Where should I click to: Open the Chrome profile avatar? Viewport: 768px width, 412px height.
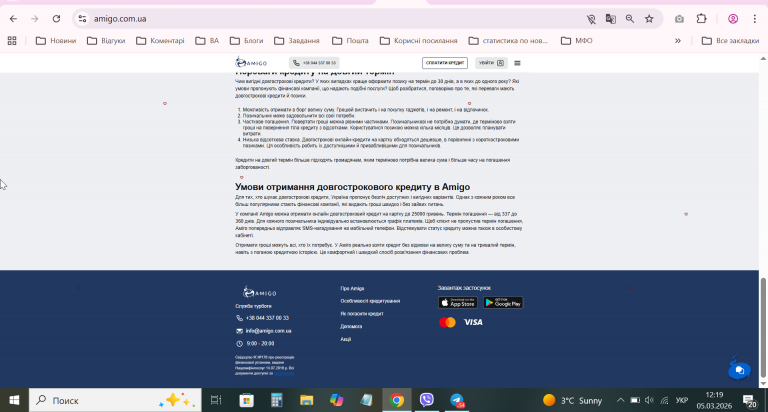pyautogui.click(x=733, y=19)
